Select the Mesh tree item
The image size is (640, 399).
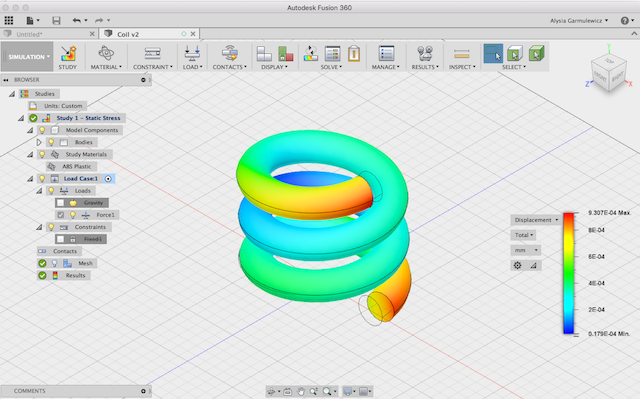pyautogui.click(x=85, y=263)
